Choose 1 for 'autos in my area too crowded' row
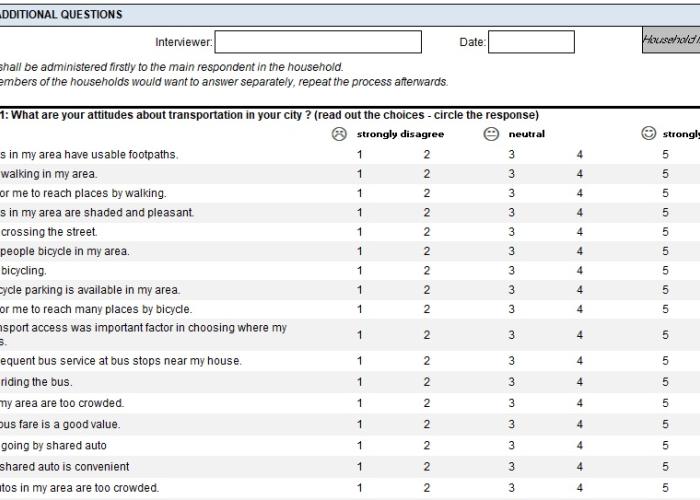 [x=360, y=488]
